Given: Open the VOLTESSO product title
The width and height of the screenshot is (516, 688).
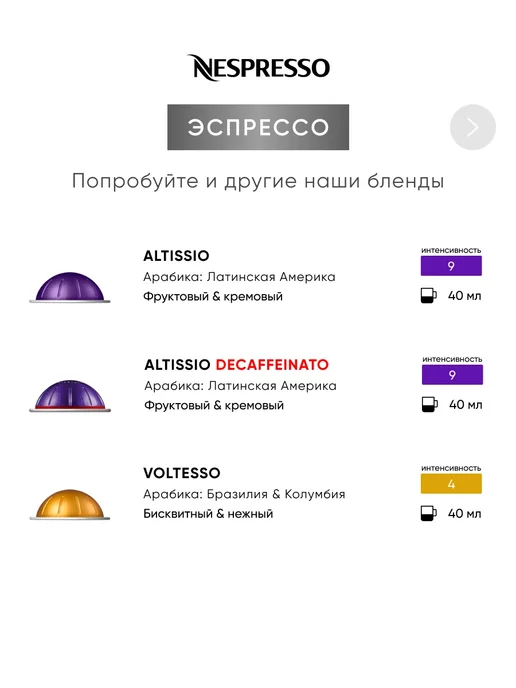Looking at the screenshot, I should 182,473.
